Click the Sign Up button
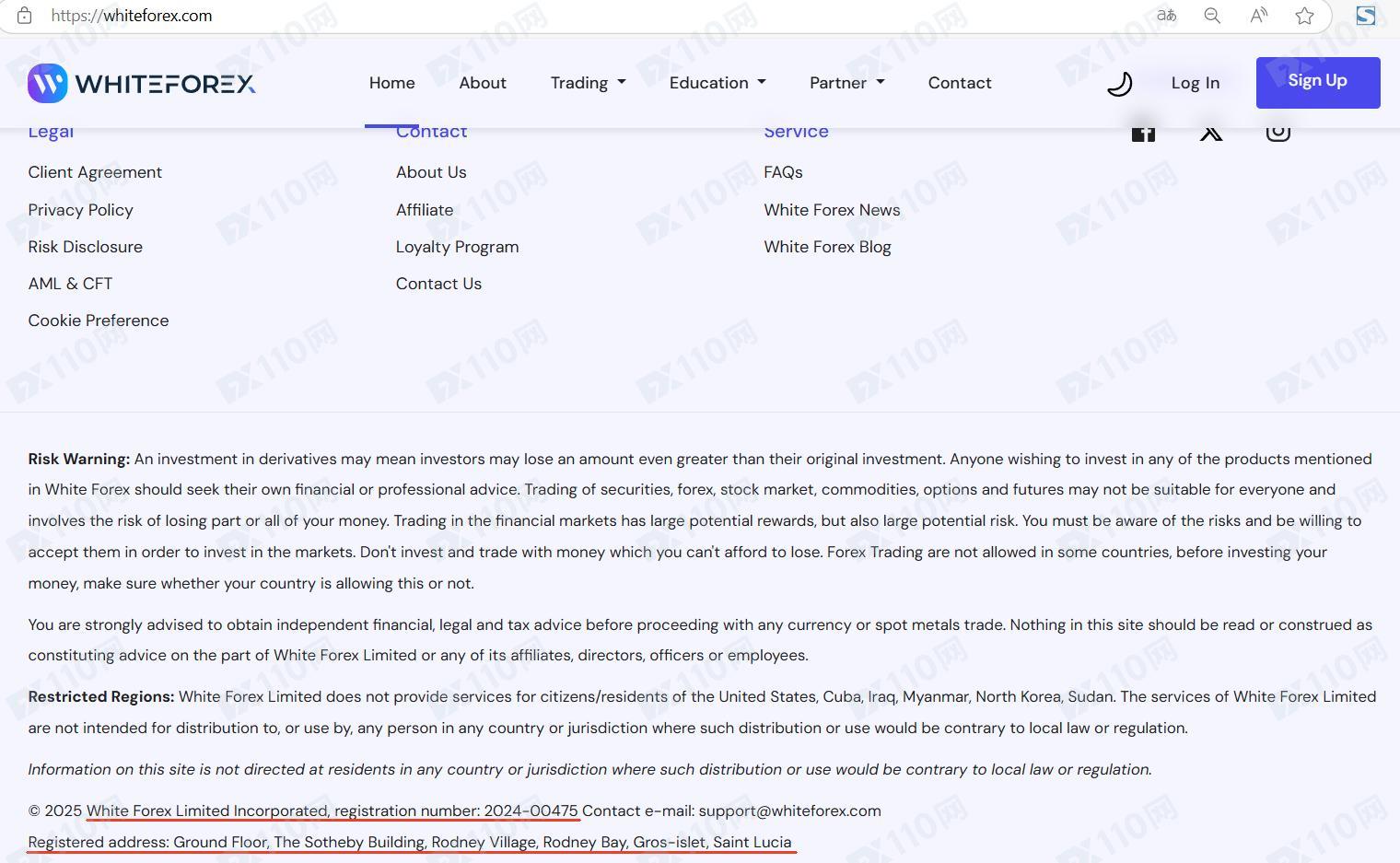This screenshot has width=1400, height=863. [x=1318, y=83]
